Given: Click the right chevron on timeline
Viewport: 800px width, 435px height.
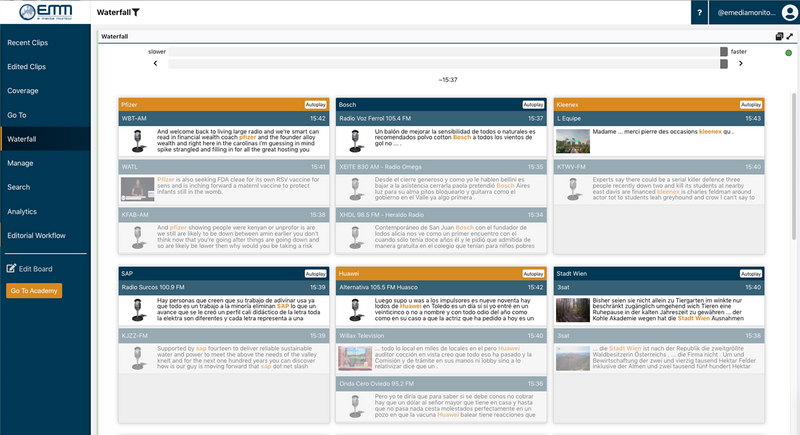Looking at the screenshot, I should pyautogui.click(x=740, y=64).
